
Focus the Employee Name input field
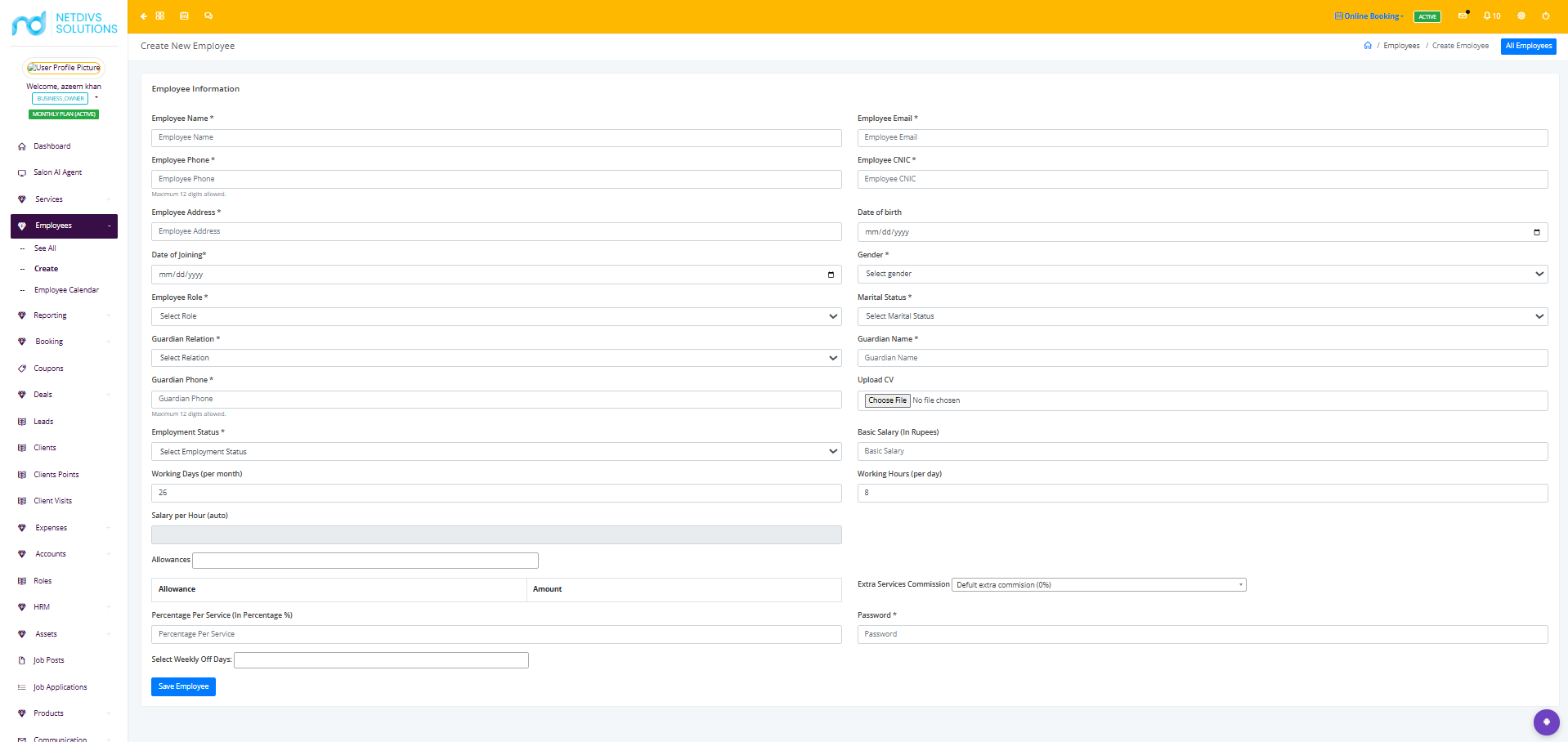[x=496, y=138]
